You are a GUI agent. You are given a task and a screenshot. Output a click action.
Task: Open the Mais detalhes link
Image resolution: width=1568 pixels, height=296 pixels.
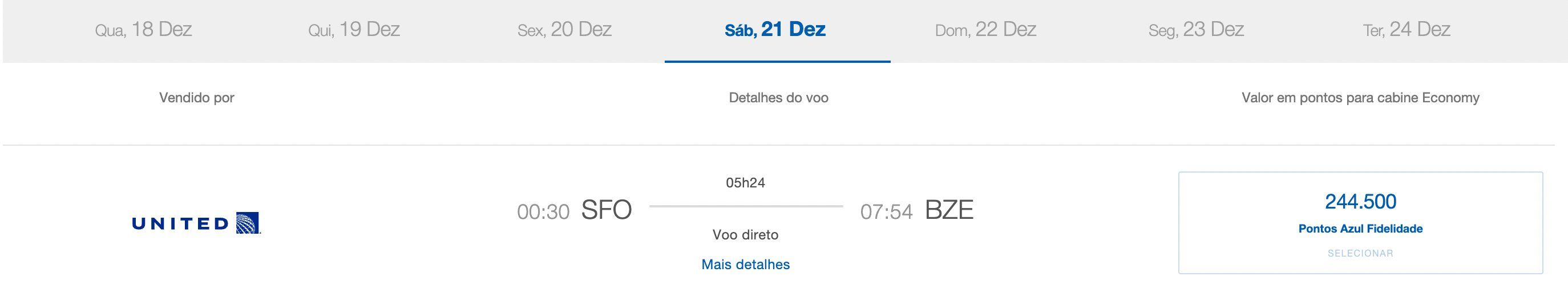746,265
